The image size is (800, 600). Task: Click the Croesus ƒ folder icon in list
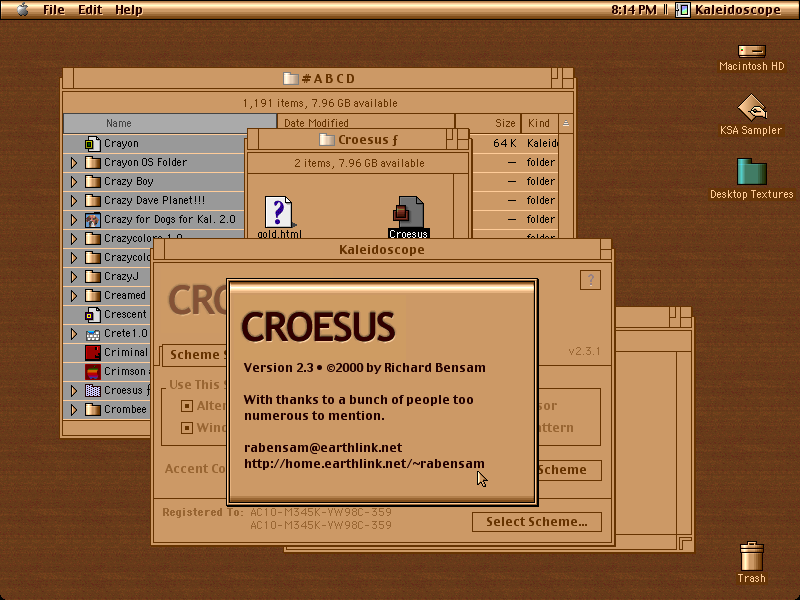click(92, 390)
